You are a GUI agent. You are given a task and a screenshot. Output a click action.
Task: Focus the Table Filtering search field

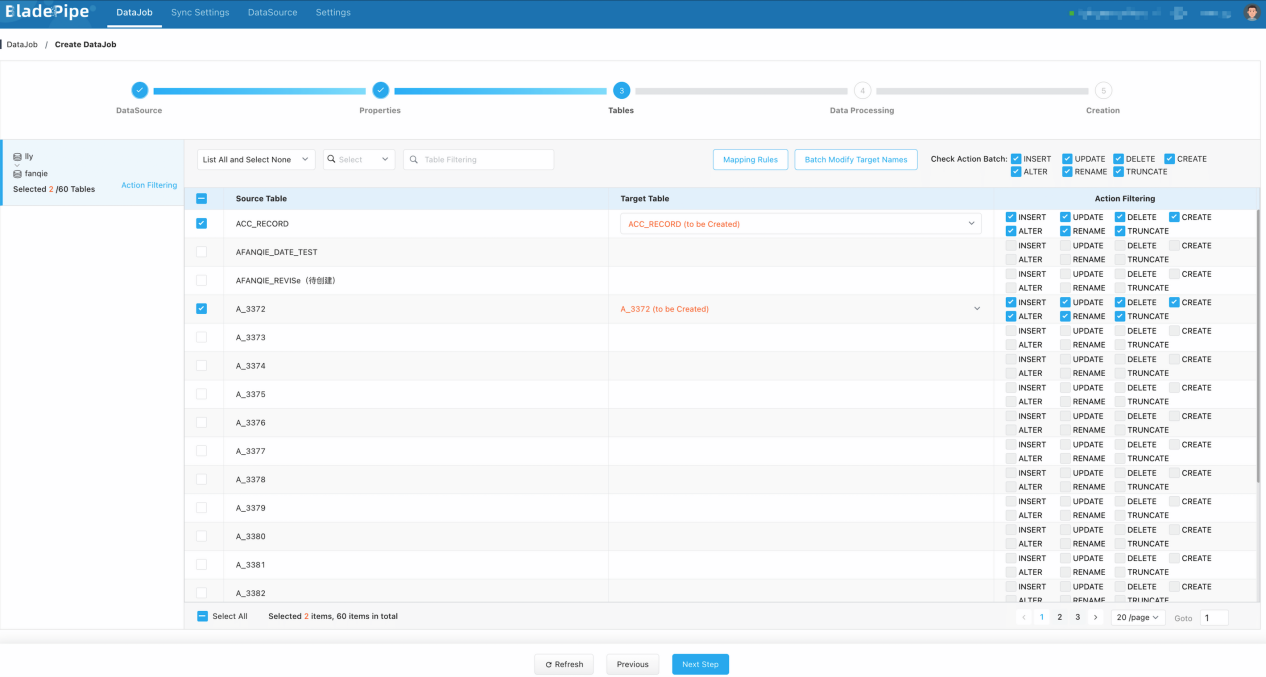479,160
